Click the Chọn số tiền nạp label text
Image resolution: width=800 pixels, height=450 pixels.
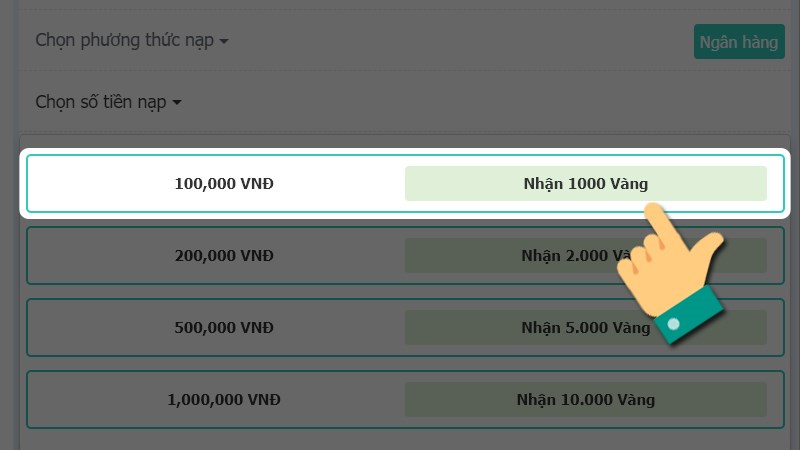pyautogui.click(x=101, y=102)
